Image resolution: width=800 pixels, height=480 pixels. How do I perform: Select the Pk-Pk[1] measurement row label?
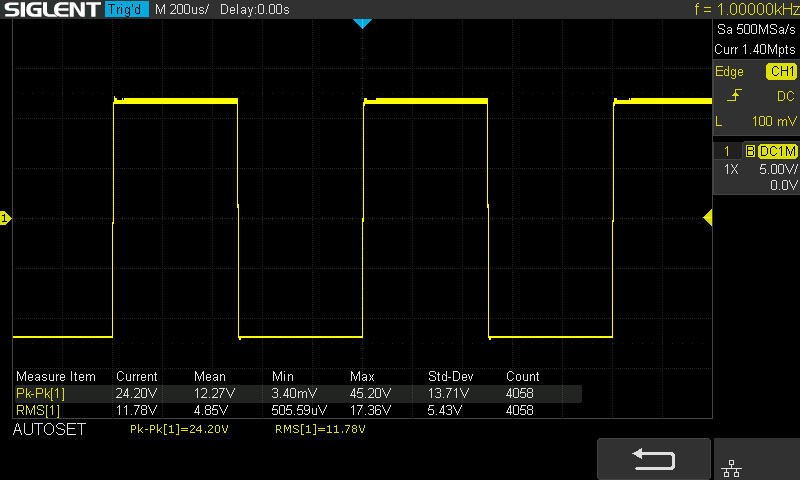[40, 394]
